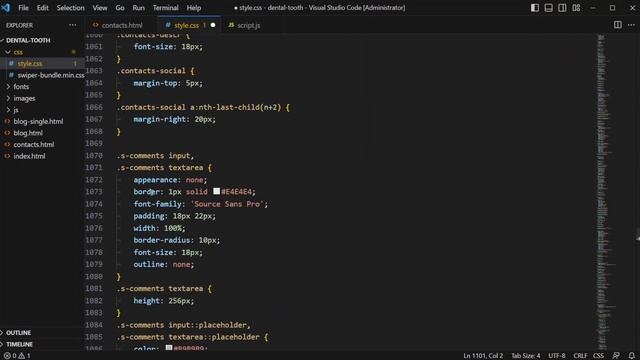Expand the fonts folder
This screenshot has width=640, height=360.
point(21,87)
